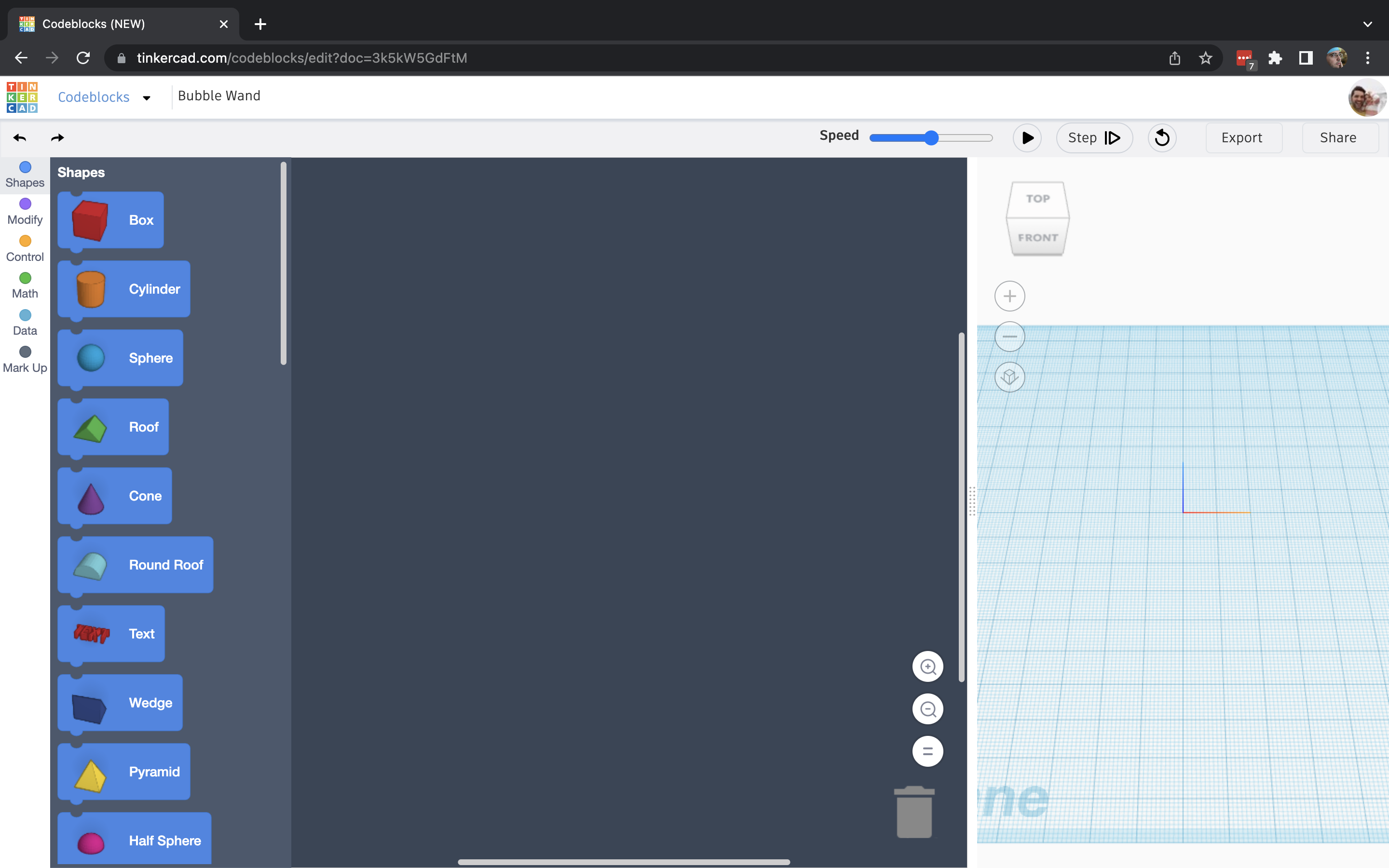Open the Chrome three-dot menu
Viewport: 1389px width, 868px height.
coord(1367,58)
